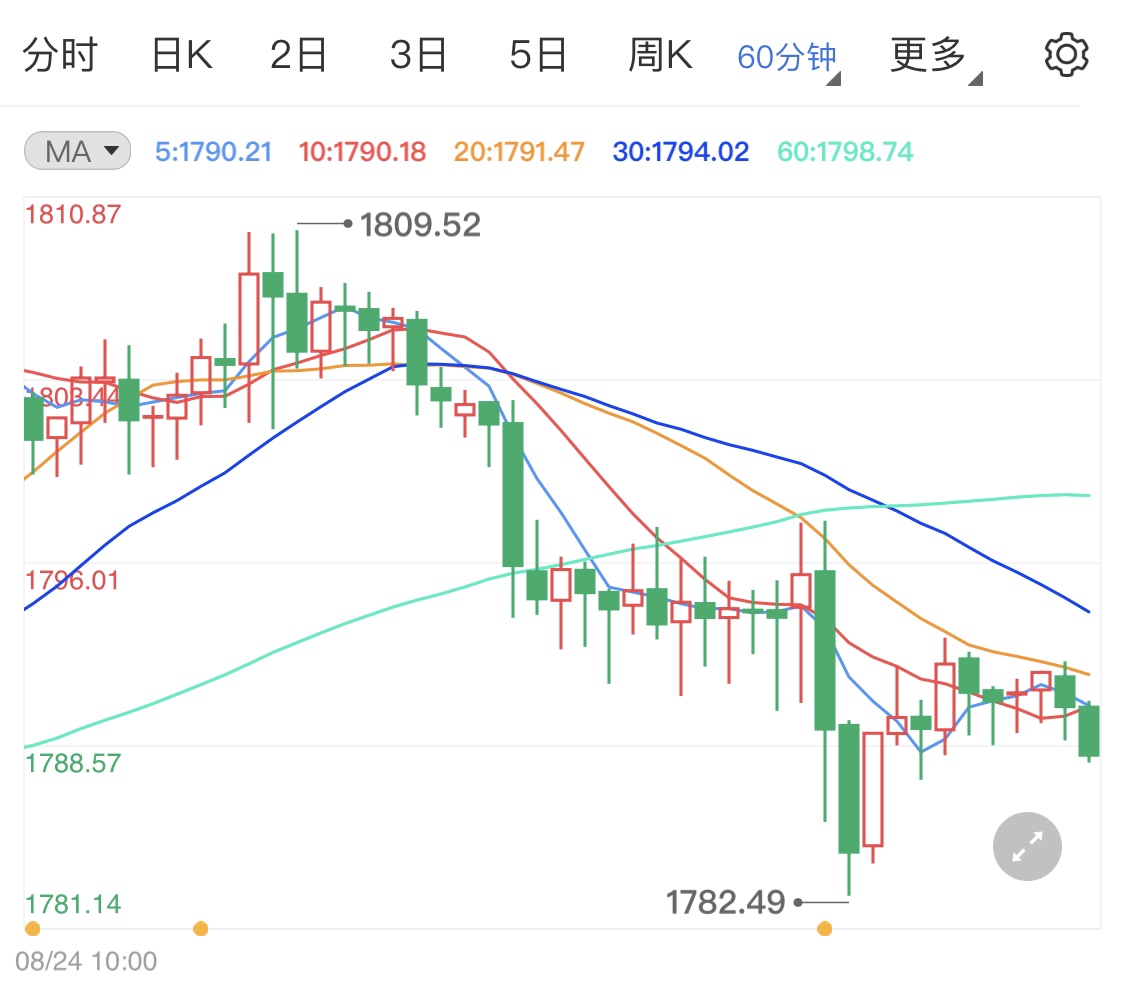
Task: Expand chart to fullscreen with arrows button
Action: coord(1027,846)
